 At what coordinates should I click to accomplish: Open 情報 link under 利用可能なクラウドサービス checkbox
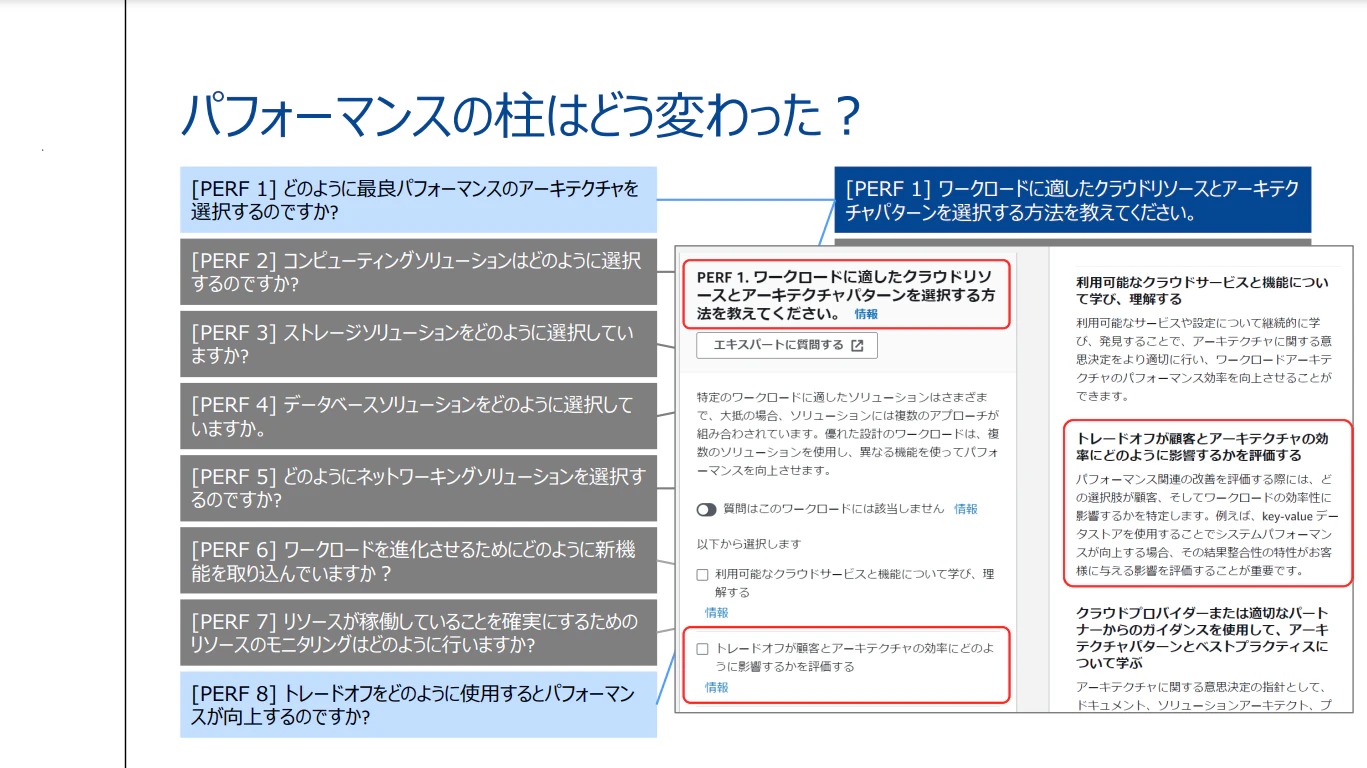coord(717,612)
